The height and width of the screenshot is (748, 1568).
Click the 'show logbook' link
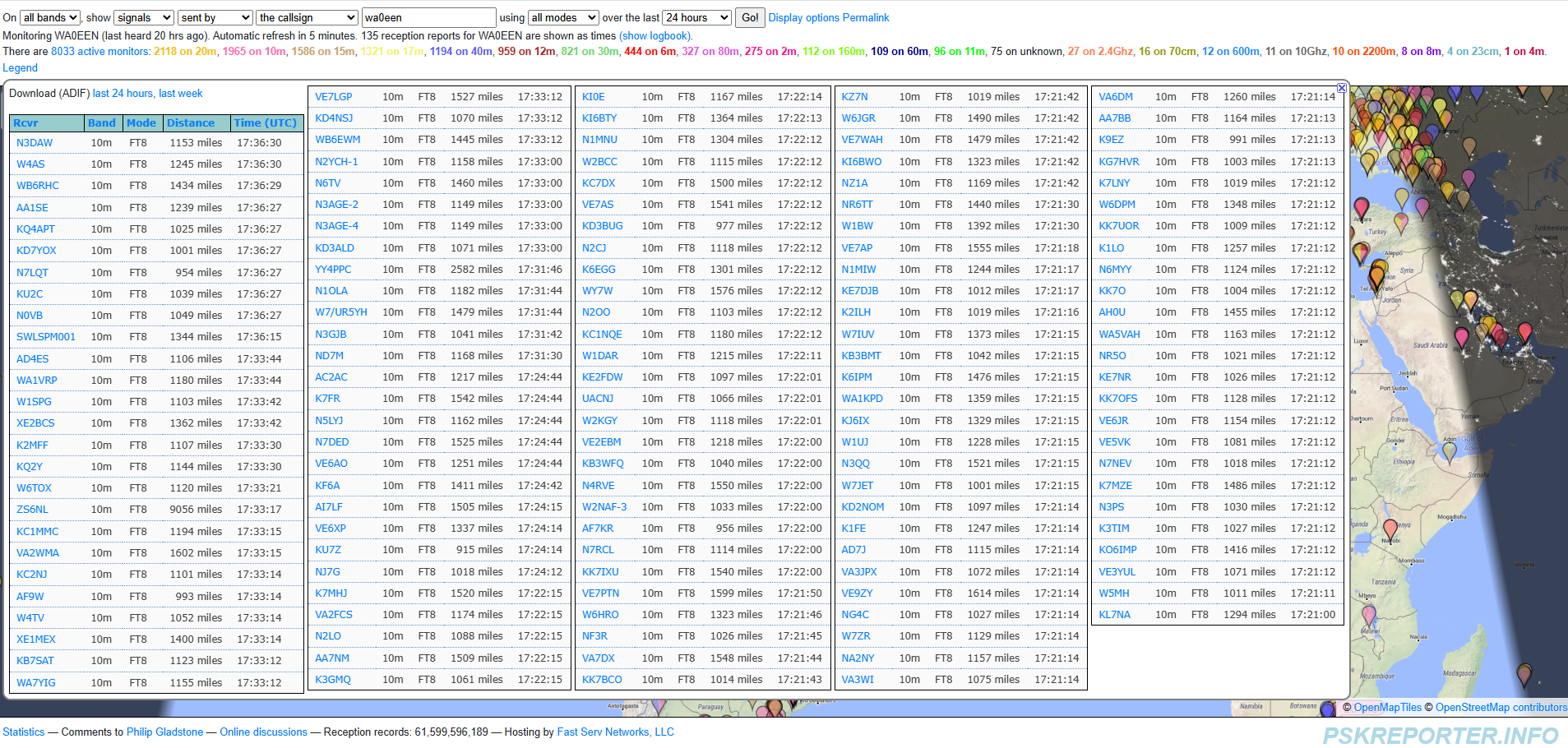click(x=654, y=35)
